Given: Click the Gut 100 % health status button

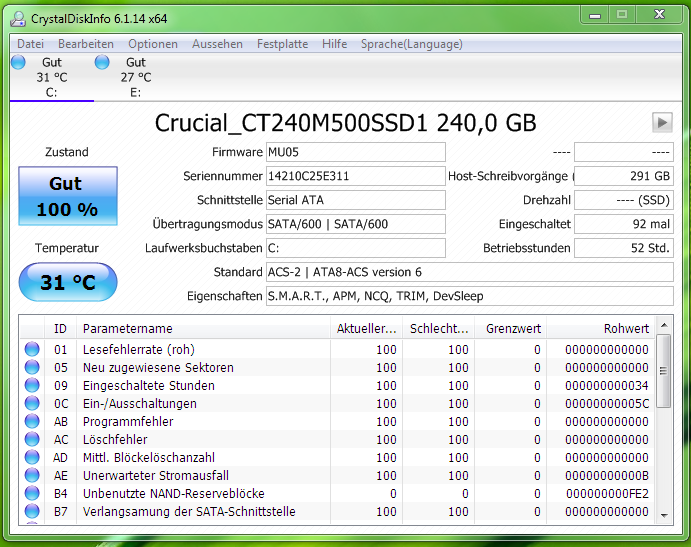Looking at the screenshot, I should [x=68, y=196].
